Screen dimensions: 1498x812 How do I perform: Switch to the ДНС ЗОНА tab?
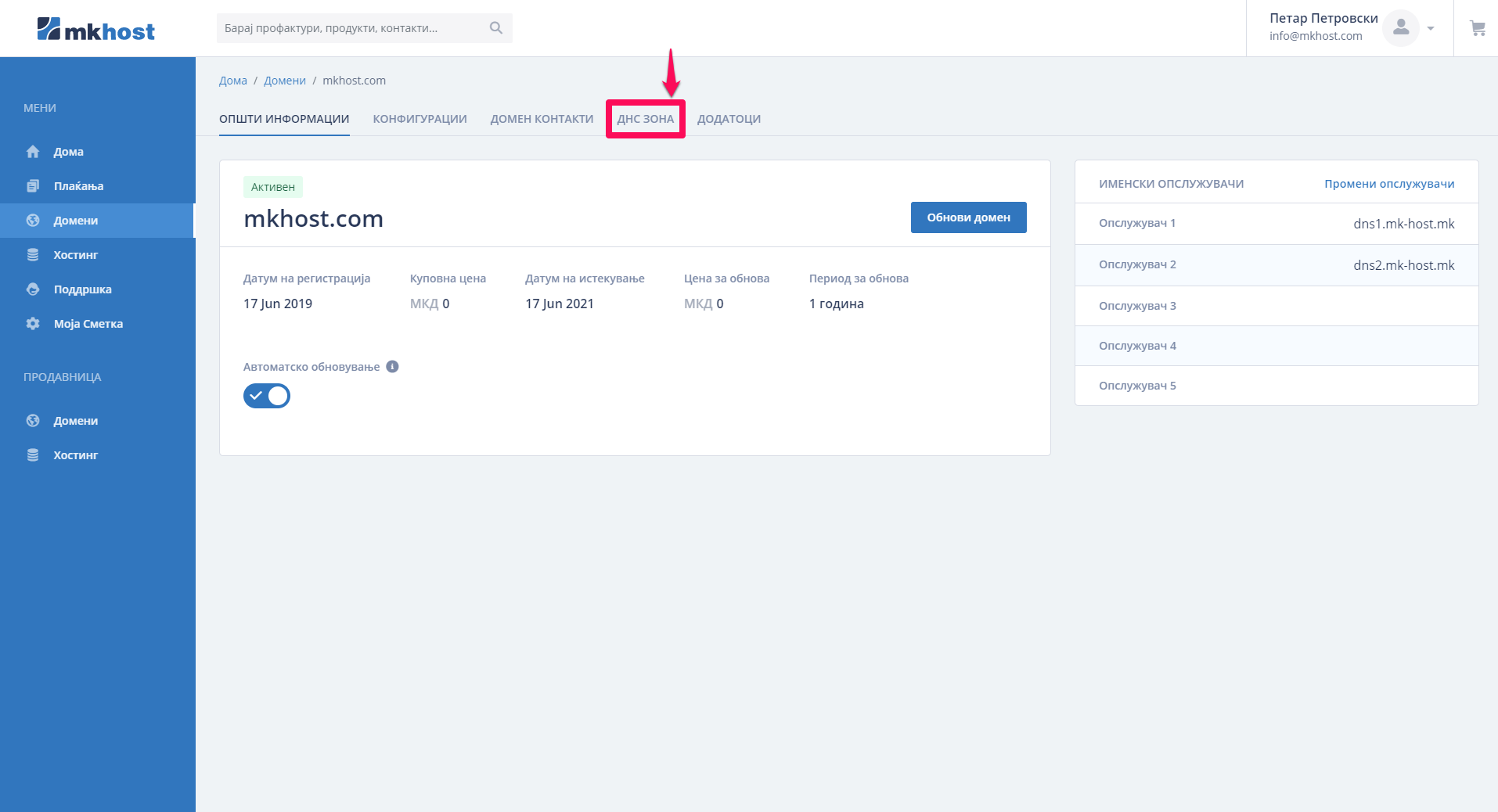tap(645, 119)
